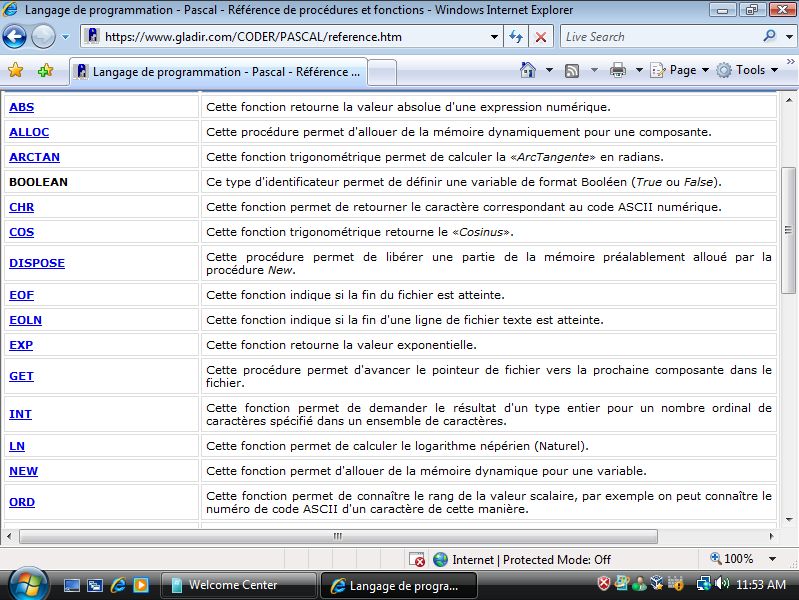Expand the address bar history dropdown
Viewport: 799px width, 600px height.
point(494,37)
